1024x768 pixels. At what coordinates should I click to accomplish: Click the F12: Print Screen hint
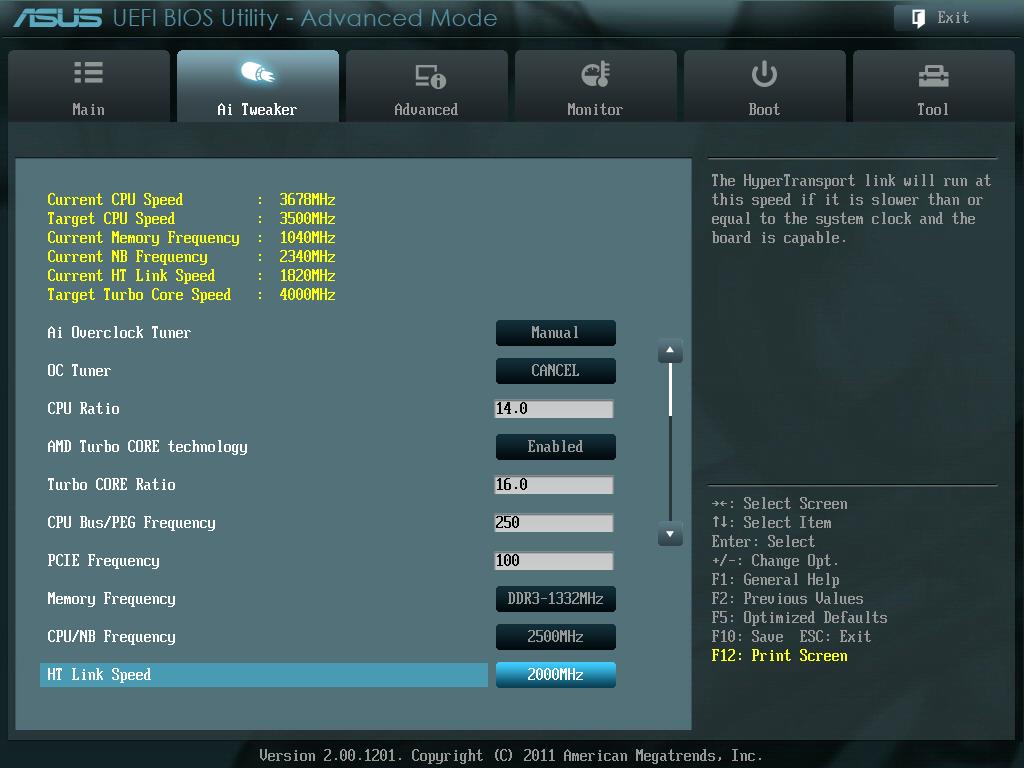pos(780,656)
